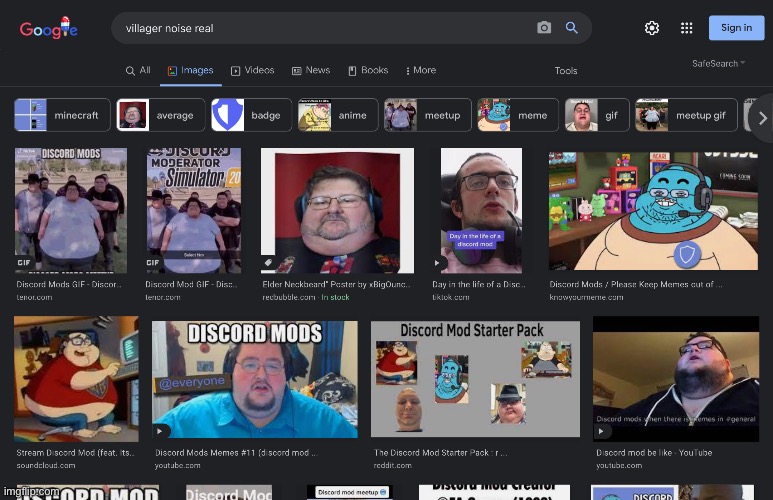Select the anime filter chip

click(338, 115)
